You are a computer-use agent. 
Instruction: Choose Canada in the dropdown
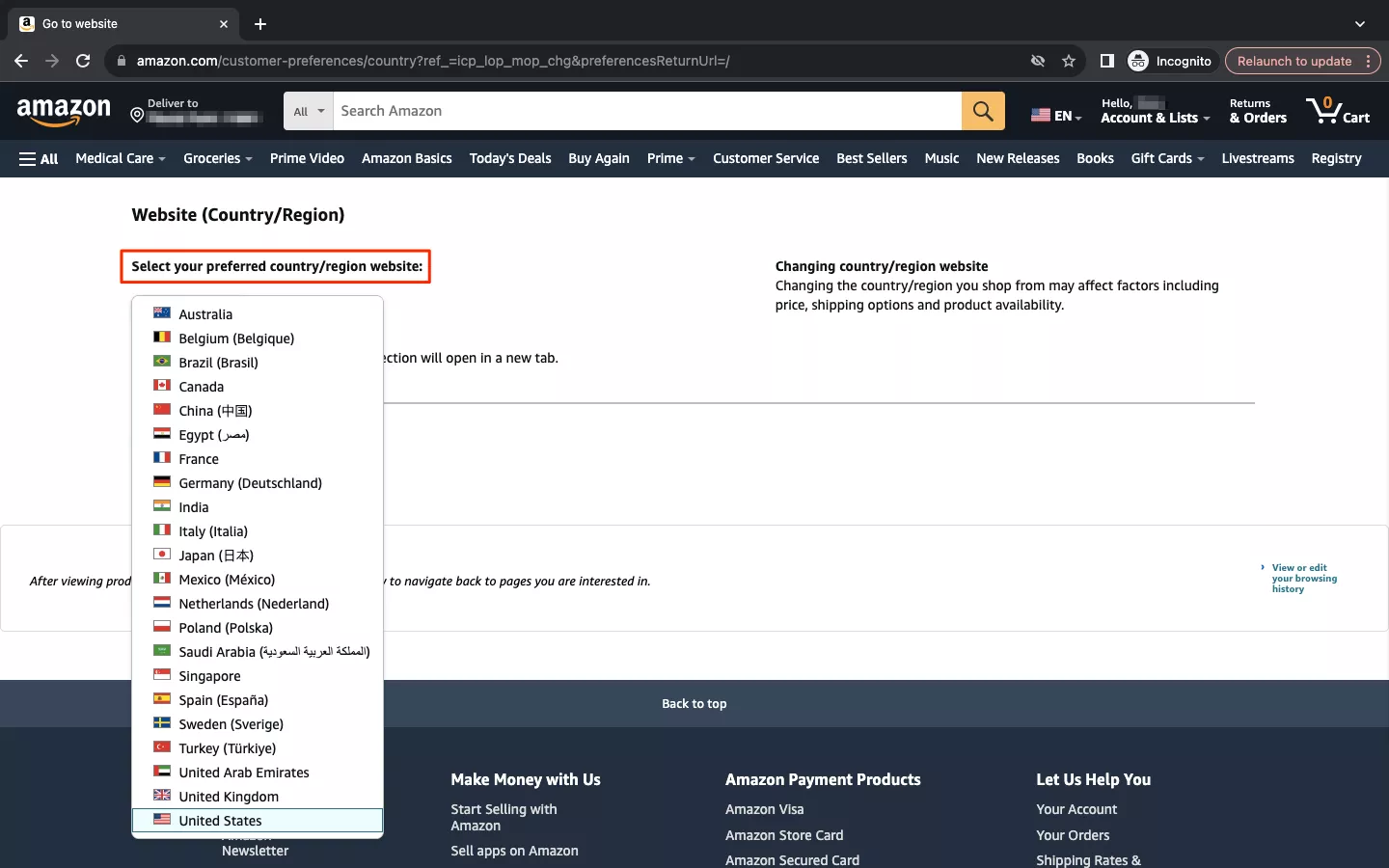(258, 387)
